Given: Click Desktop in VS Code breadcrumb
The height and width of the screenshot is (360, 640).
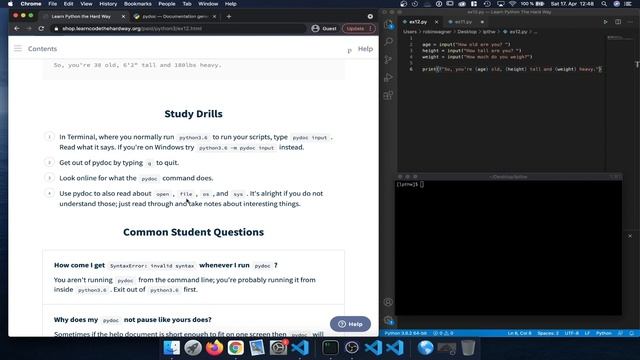Looking at the screenshot, I should coord(467,31).
